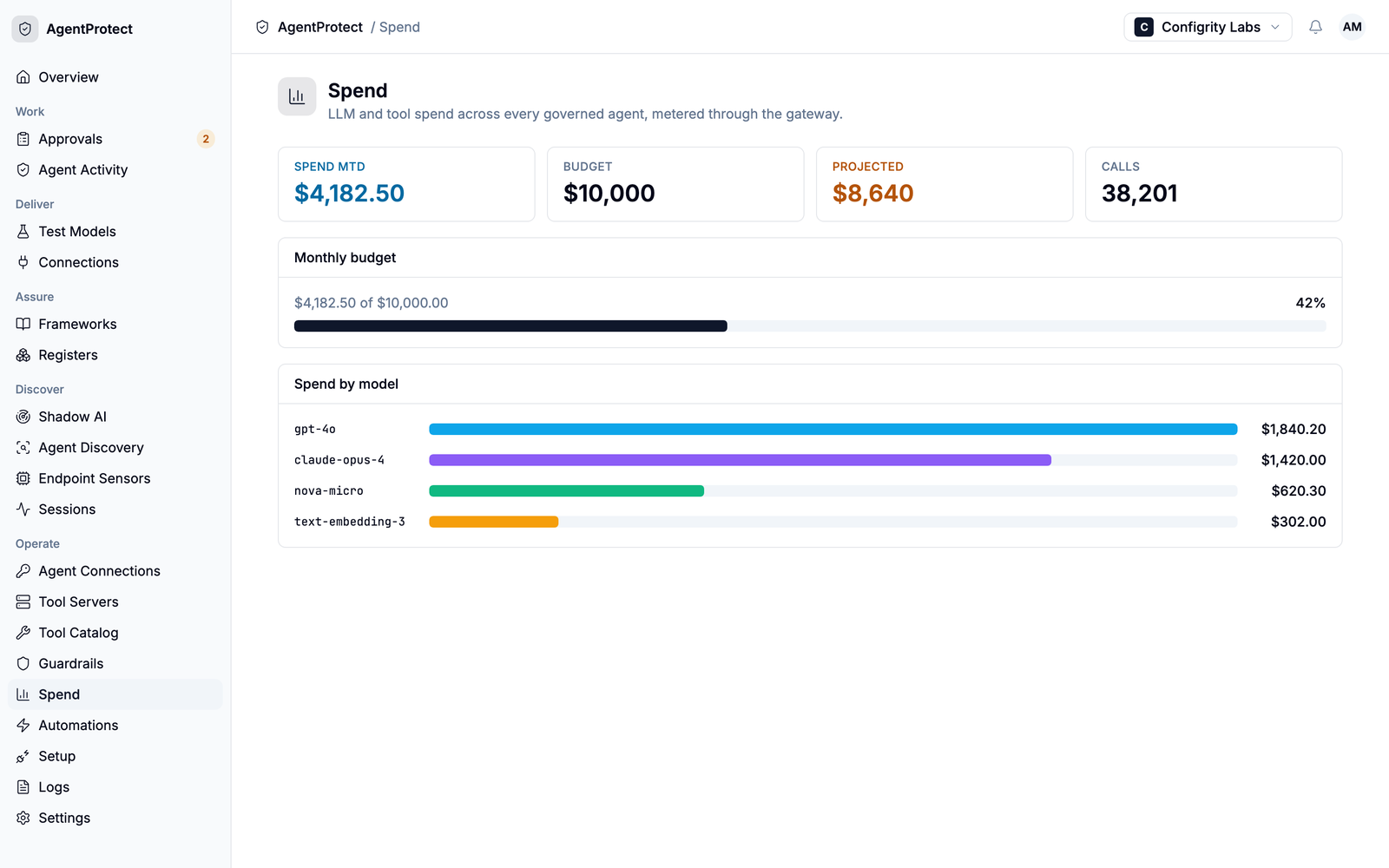Viewport: 1389px width, 868px height.
Task: Open notifications bell icon
Action: (1315, 27)
